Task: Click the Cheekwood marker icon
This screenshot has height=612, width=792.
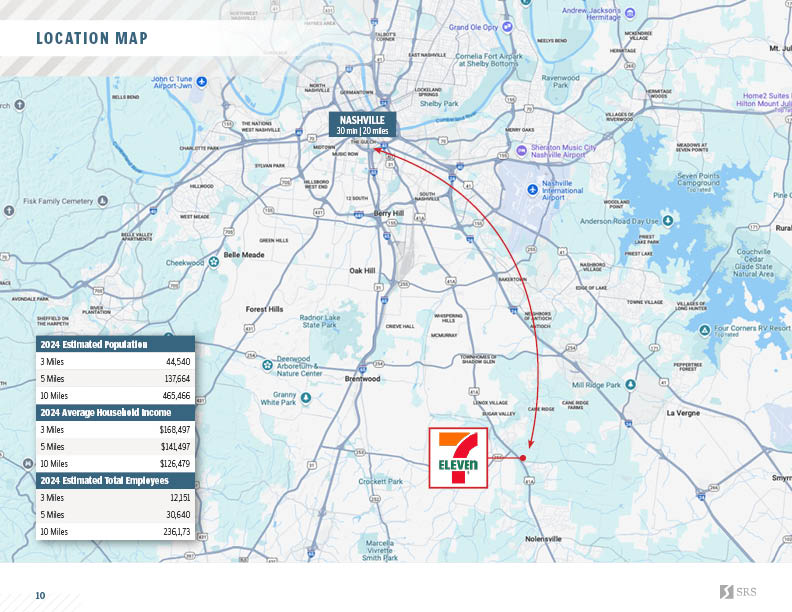Action: pos(214,262)
